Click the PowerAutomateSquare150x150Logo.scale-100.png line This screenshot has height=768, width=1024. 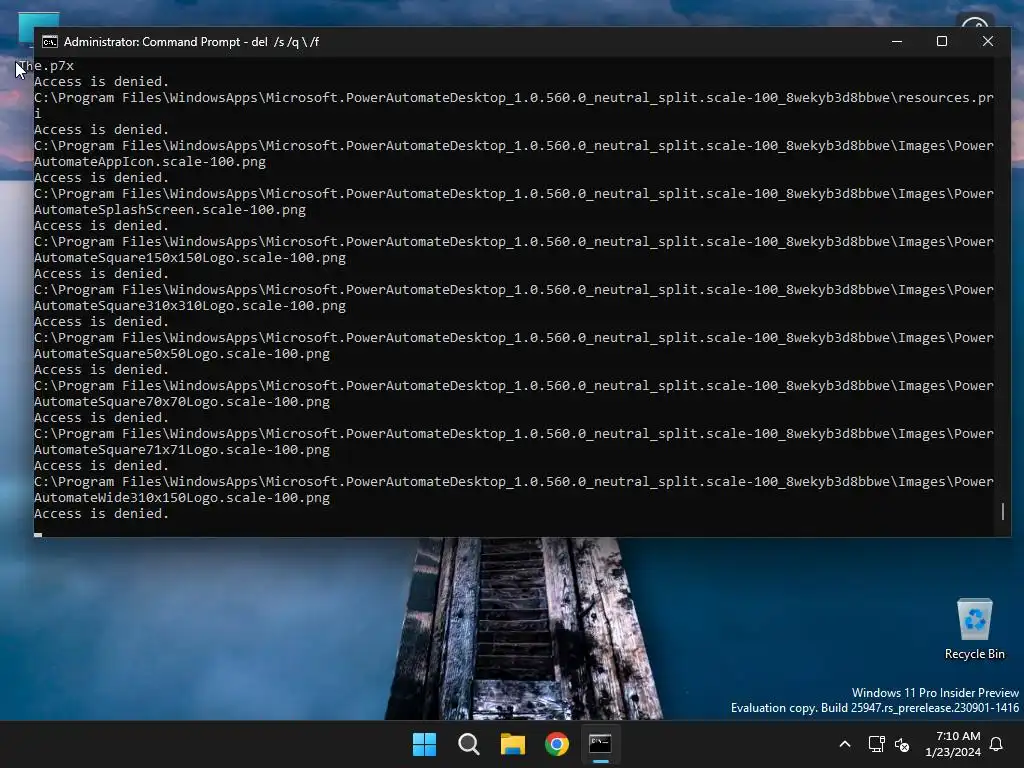coord(190,257)
